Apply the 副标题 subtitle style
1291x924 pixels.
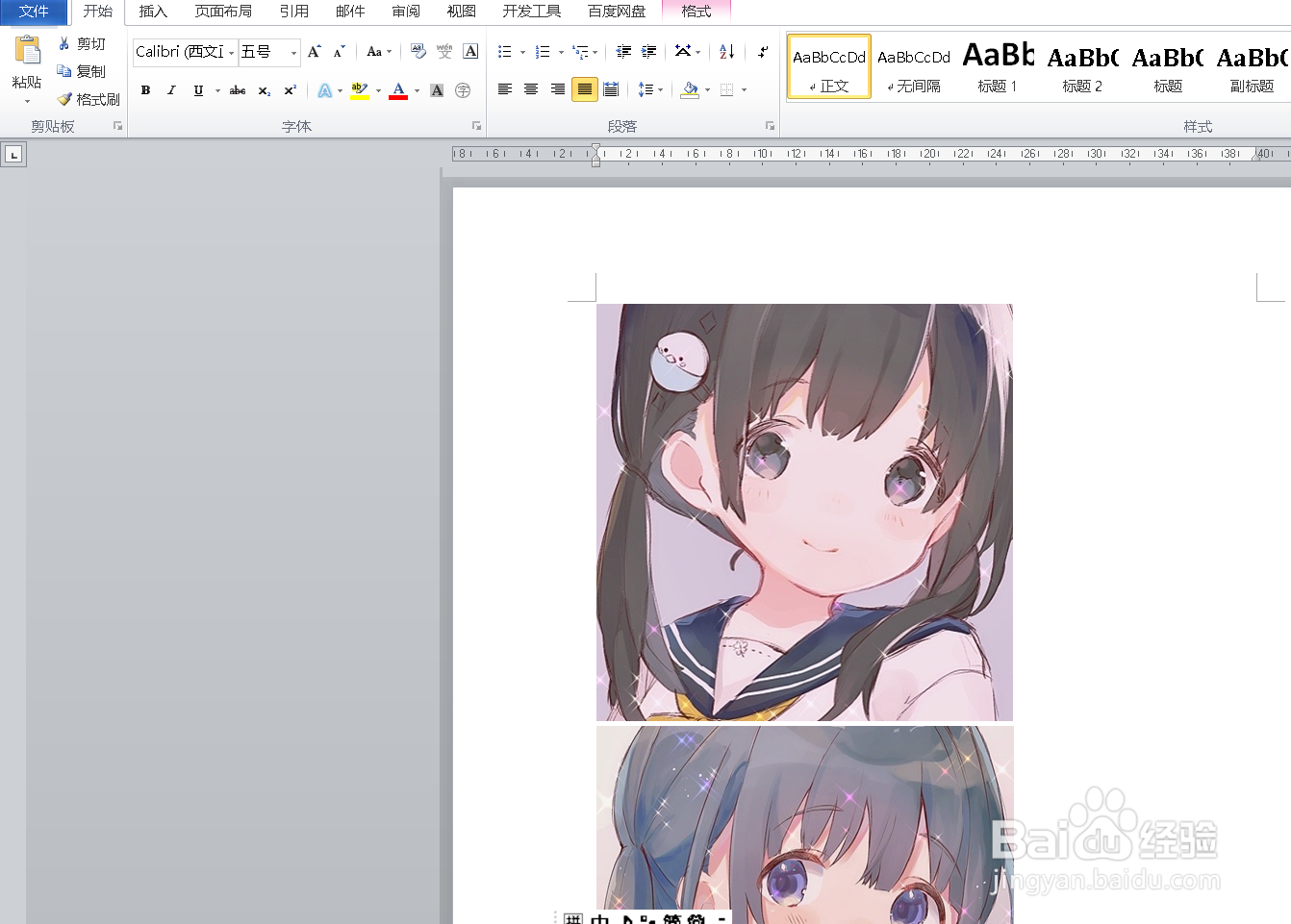(1253, 66)
